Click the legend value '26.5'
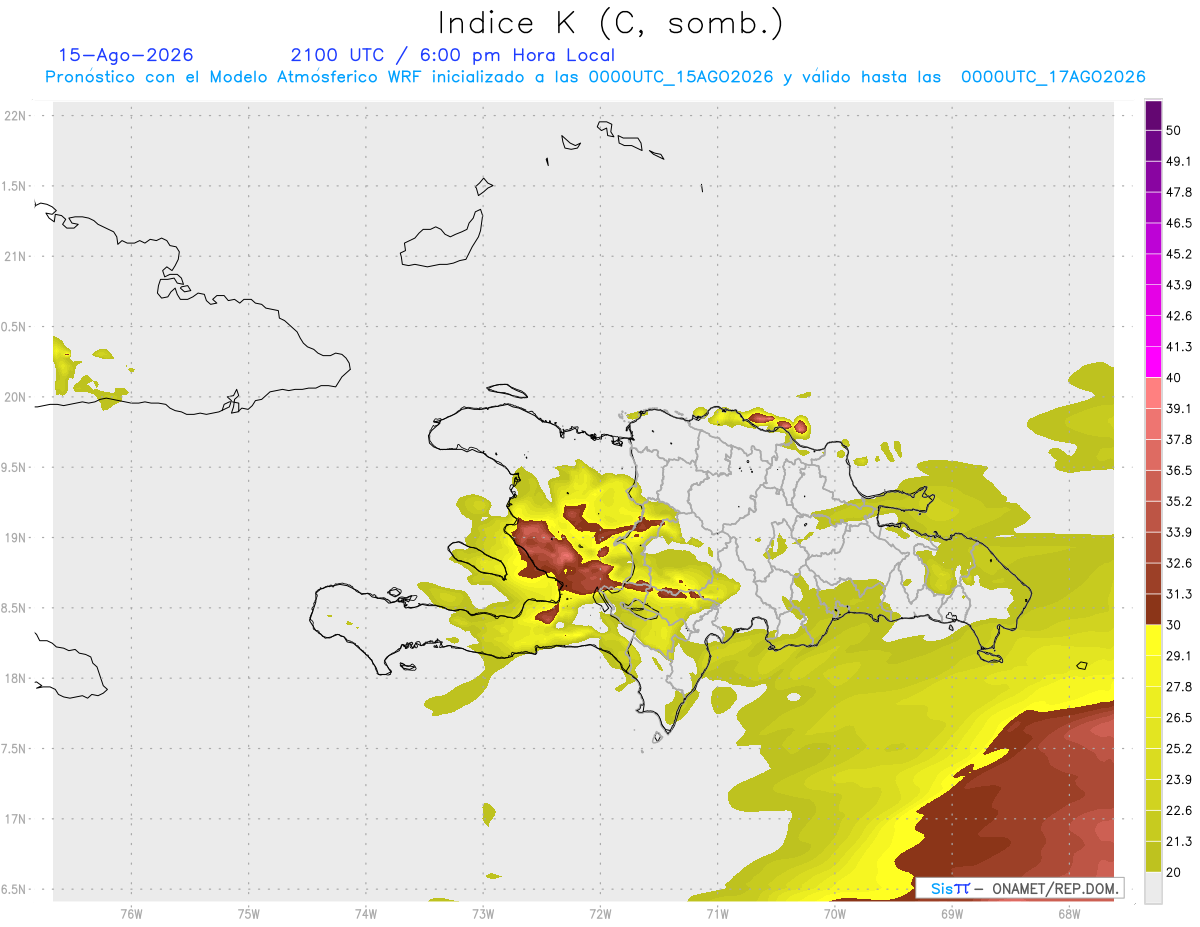This screenshot has height=927, width=1200. point(1179,718)
